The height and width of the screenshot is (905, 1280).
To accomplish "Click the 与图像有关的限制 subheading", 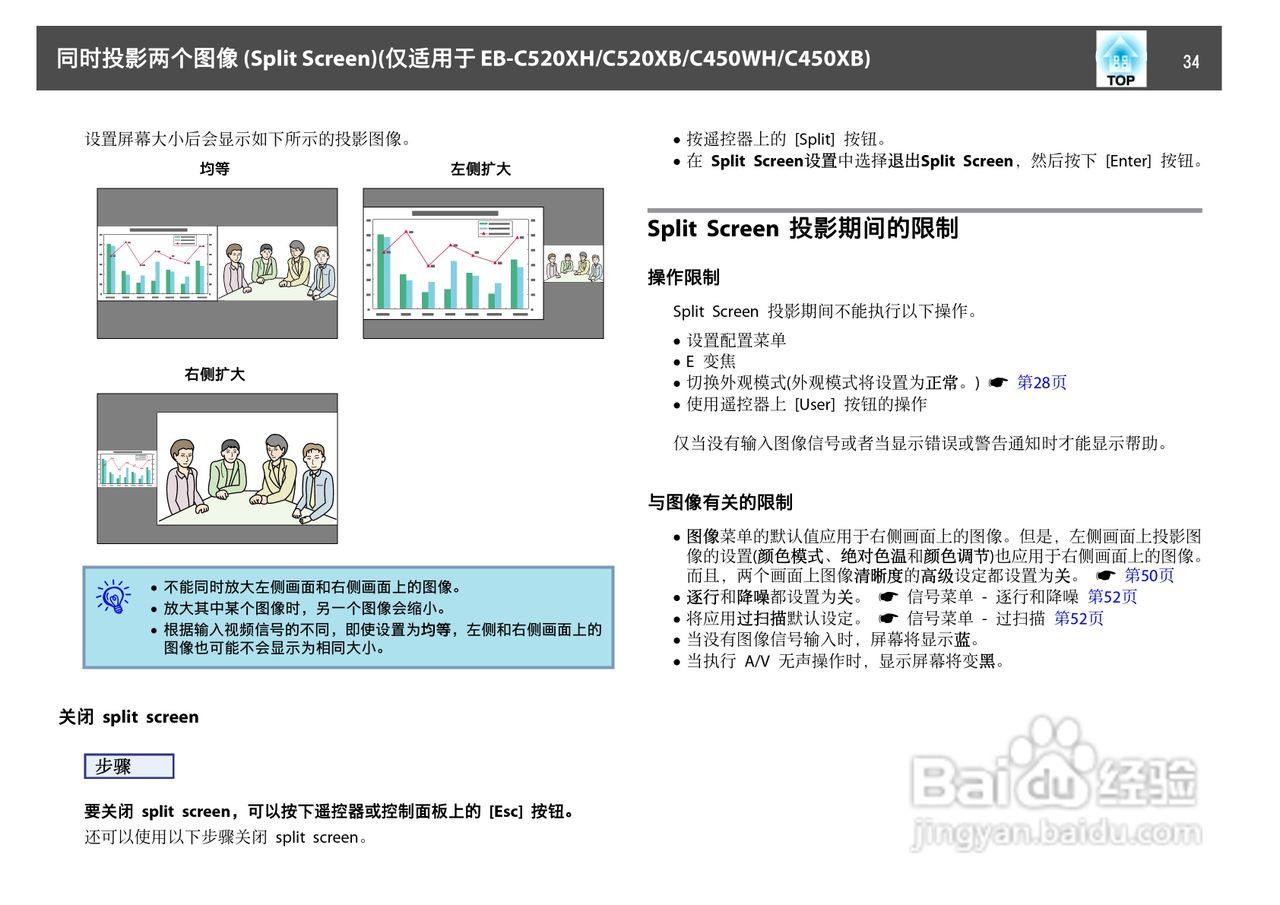I will [720, 502].
